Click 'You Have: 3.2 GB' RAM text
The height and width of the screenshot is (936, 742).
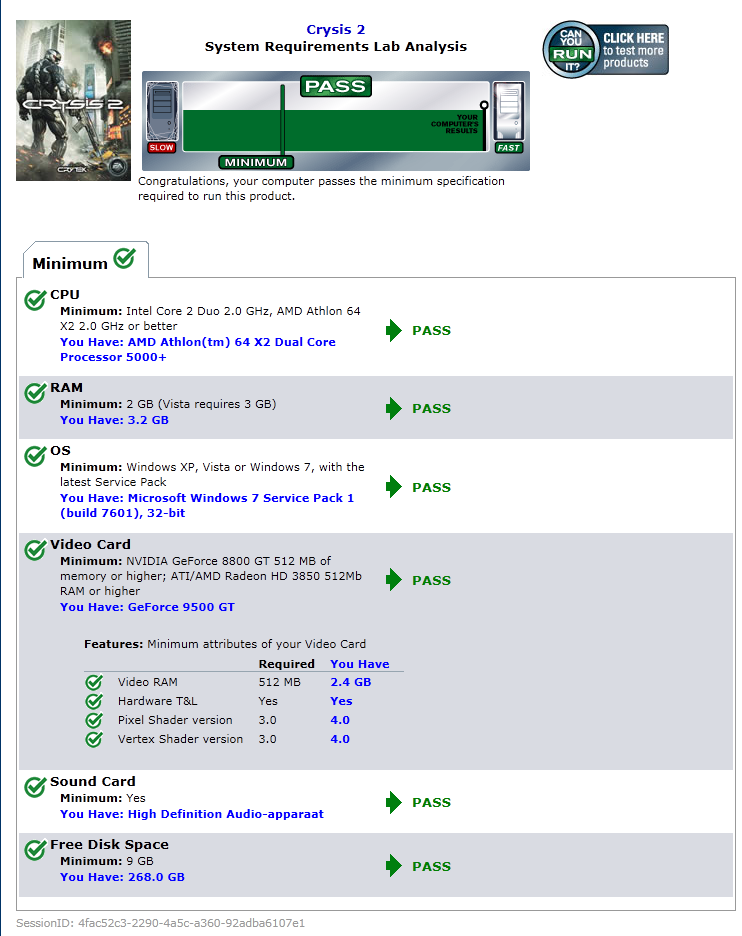[114, 420]
